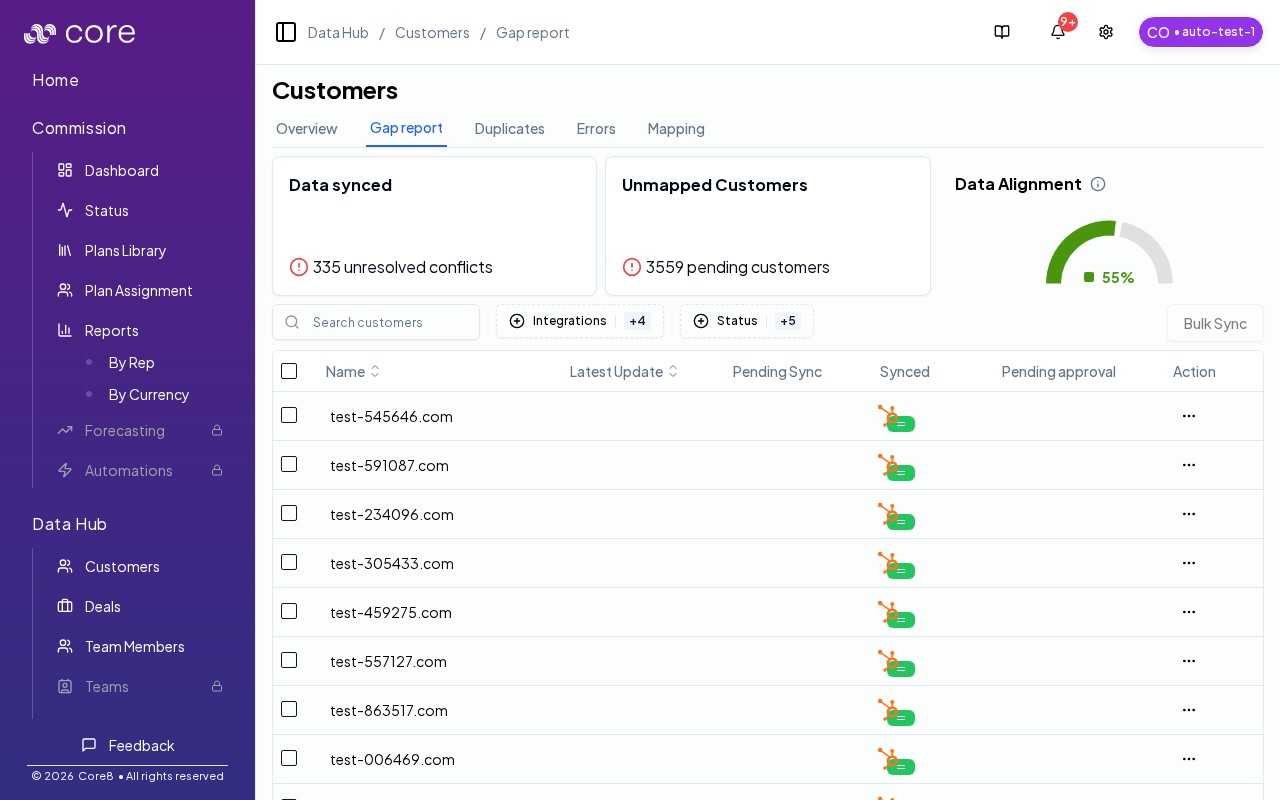Open the documentation book icon
The height and width of the screenshot is (800, 1280).
pos(1001,32)
